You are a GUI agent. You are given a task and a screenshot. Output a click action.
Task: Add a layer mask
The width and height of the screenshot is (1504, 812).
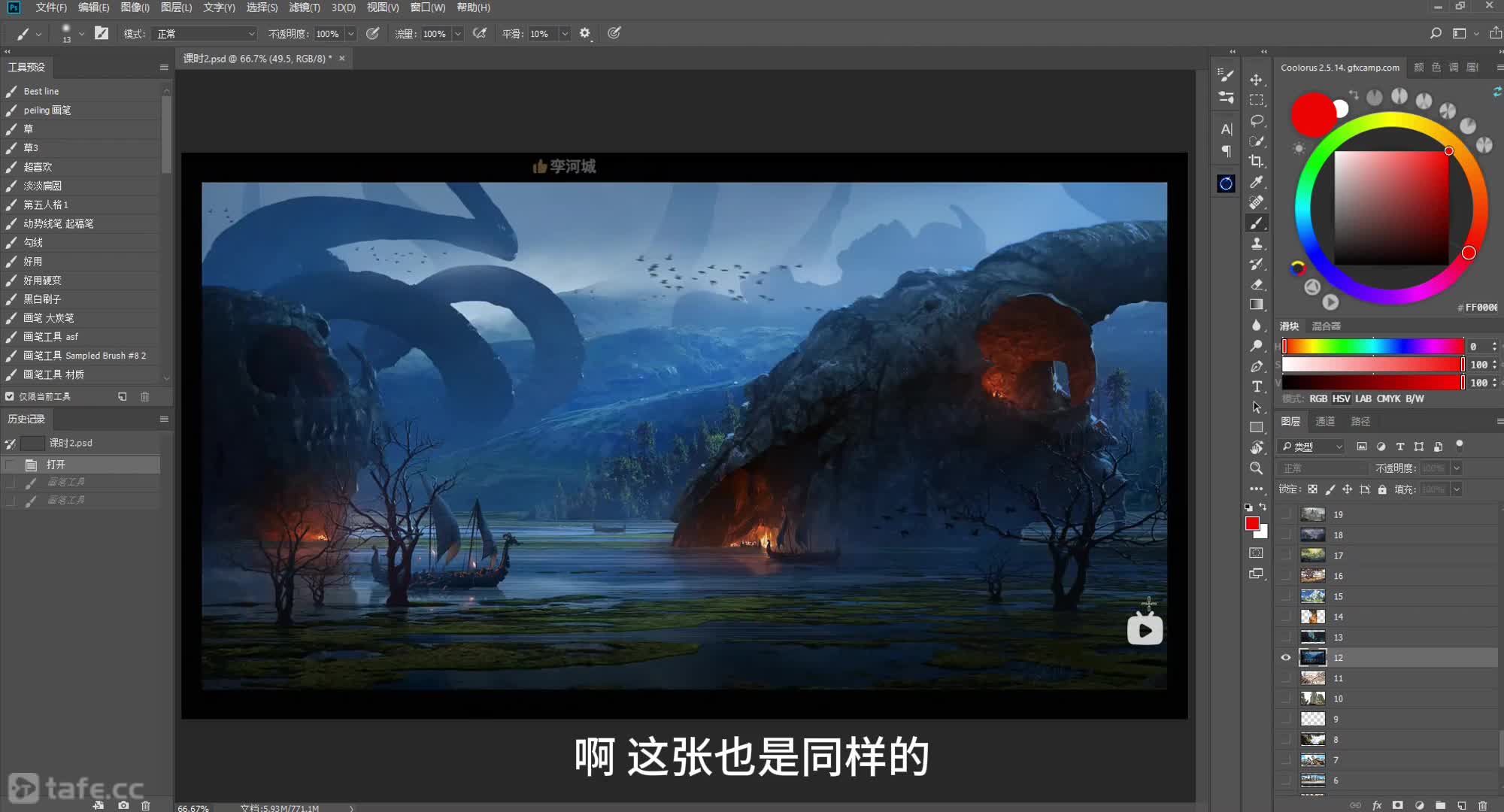(1397, 804)
